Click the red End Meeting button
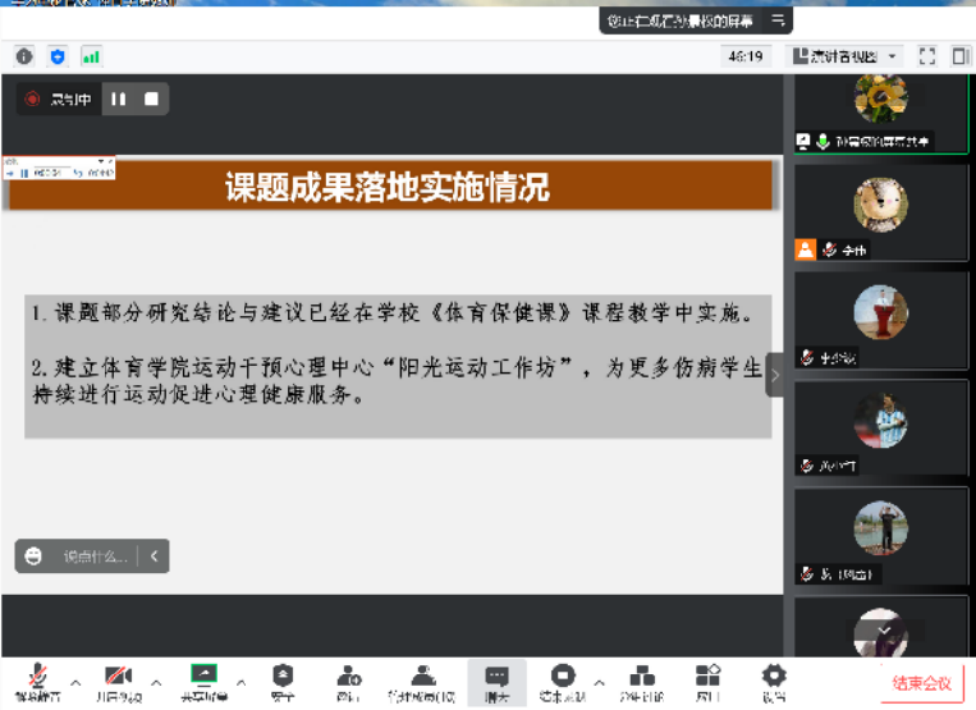976x710 pixels. 922,684
